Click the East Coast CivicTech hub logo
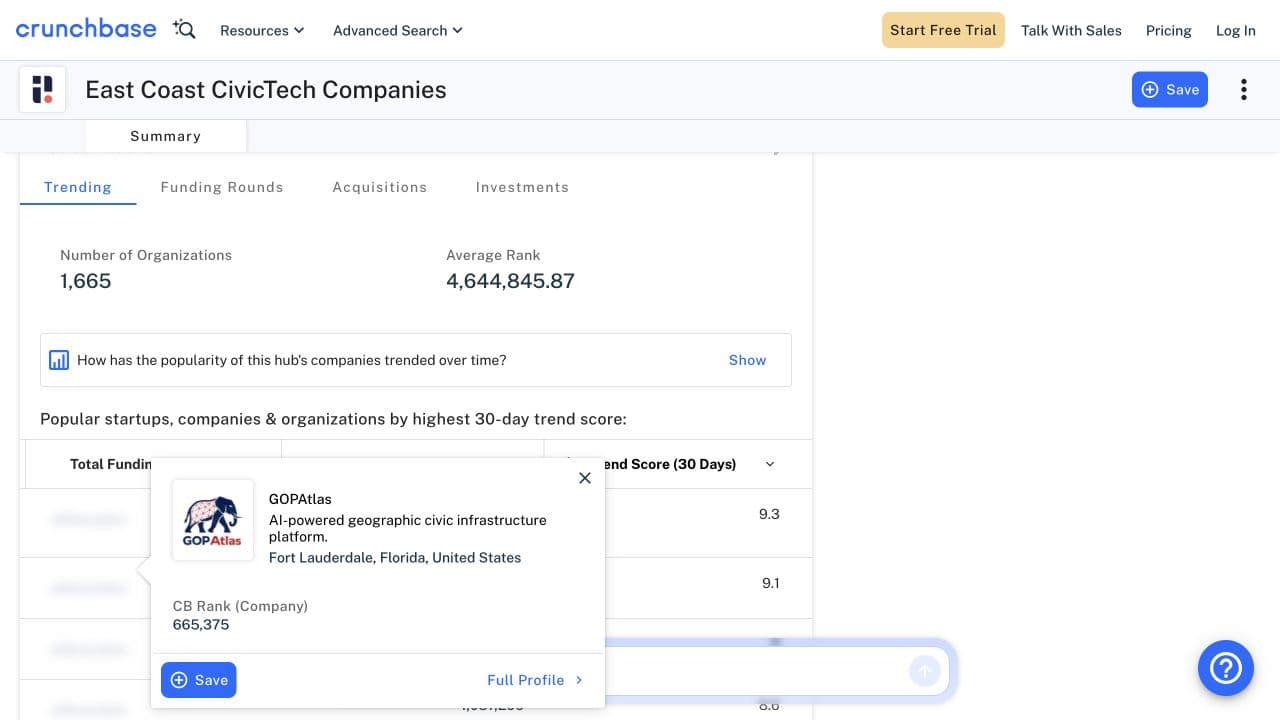The image size is (1280, 720). (43, 89)
